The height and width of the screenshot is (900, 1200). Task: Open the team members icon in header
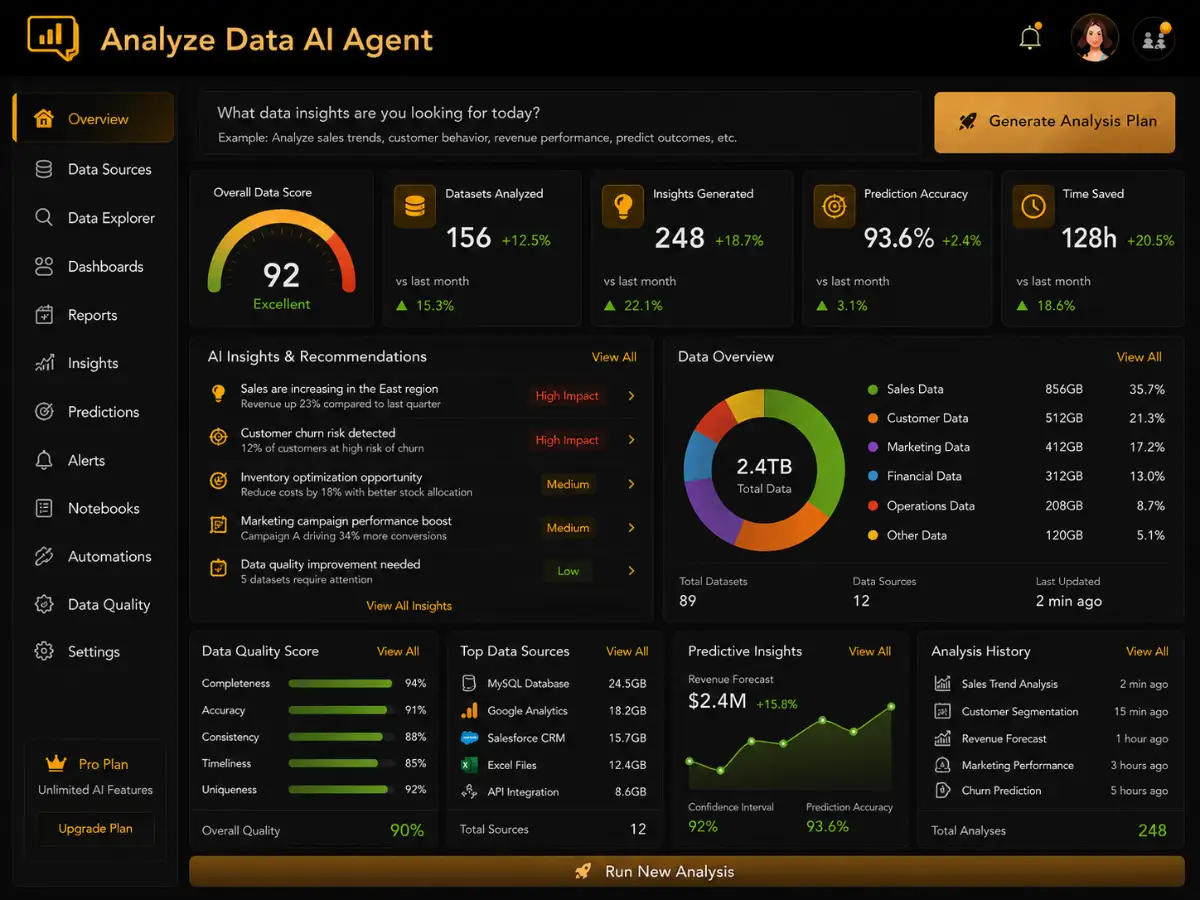[x=1154, y=39]
